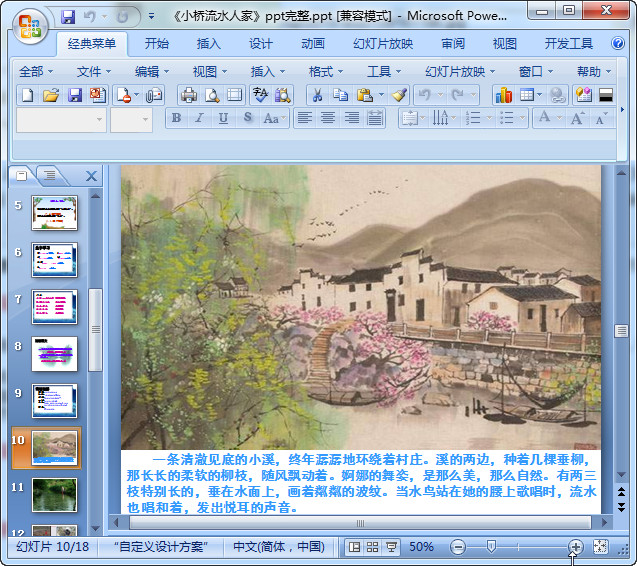Image resolution: width=637 pixels, height=566 pixels.
Task: Switch to the 动画 ribbon tab
Action: 312,43
